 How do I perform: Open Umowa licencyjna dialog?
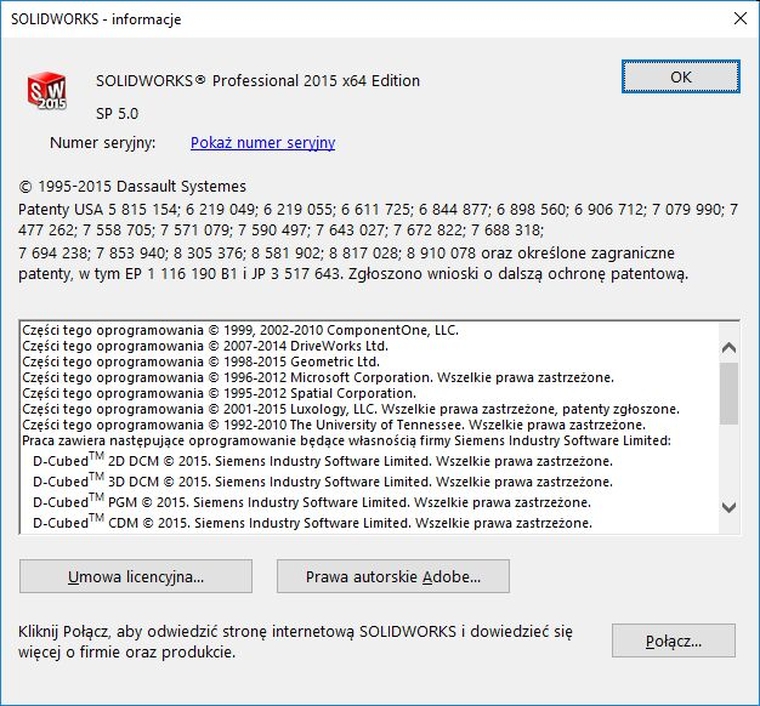[136, 577]
